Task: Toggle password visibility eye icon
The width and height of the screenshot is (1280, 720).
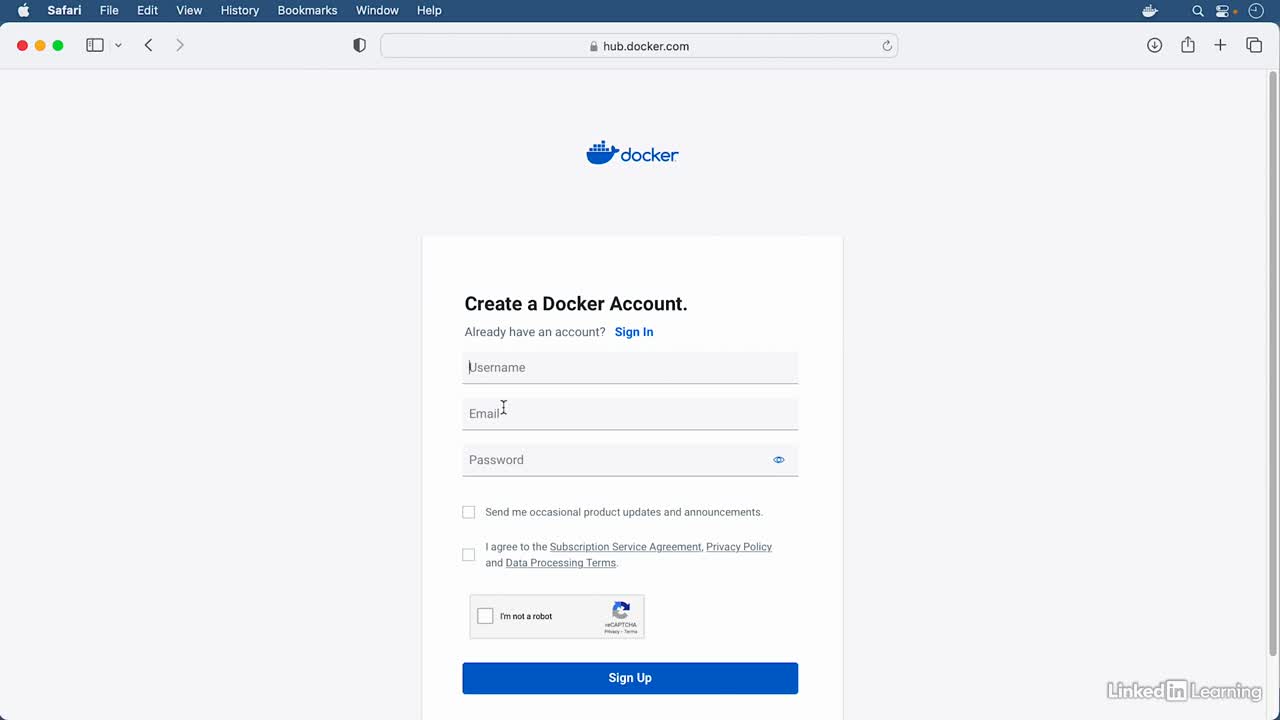Action: [x=779, y=460]
